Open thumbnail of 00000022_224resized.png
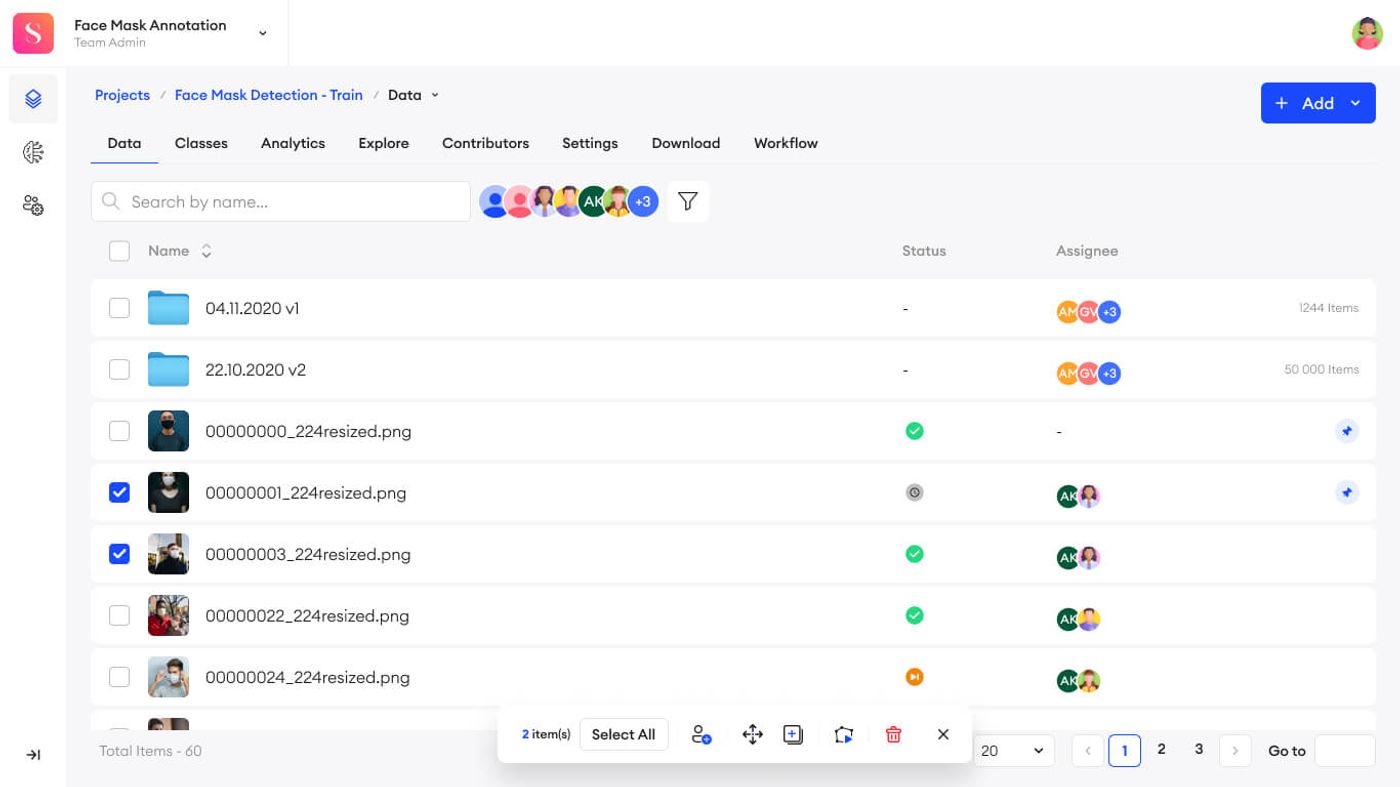Screen dimensions: 1400x787 pos(168,616)
